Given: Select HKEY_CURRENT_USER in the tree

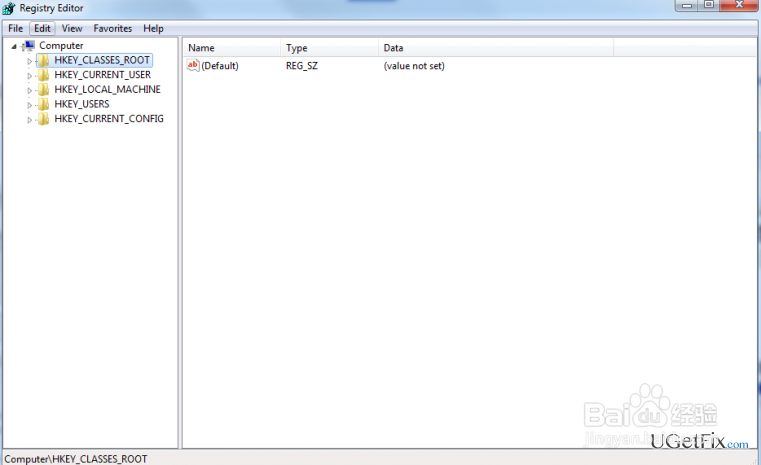Looking at the screenshot, I should (102, 75).
